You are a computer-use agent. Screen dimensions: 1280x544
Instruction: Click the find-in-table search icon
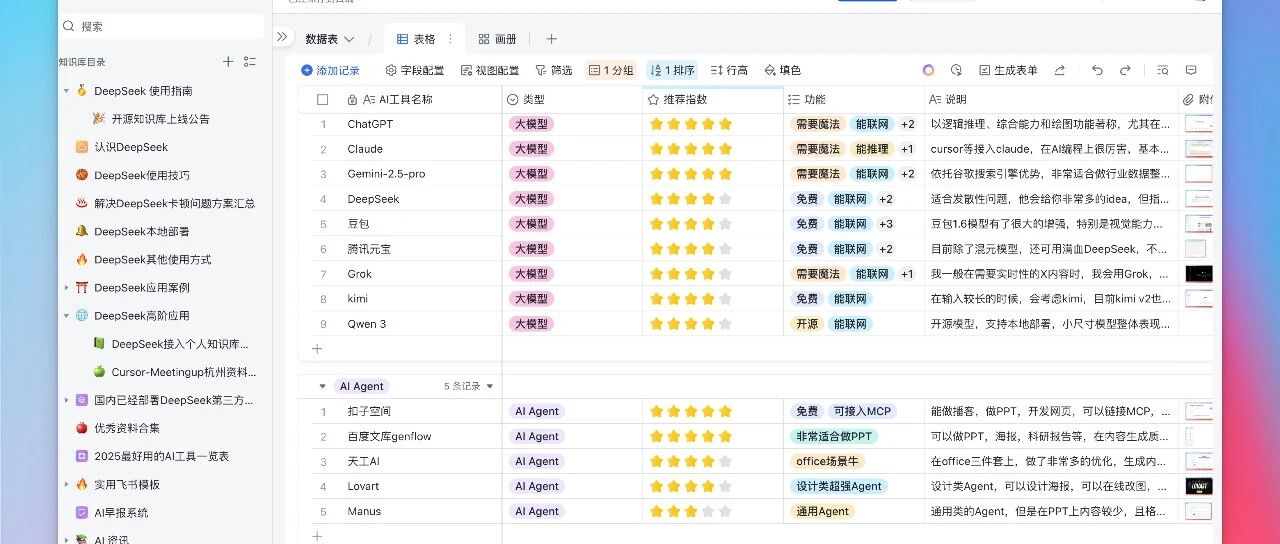point(1163,70)
